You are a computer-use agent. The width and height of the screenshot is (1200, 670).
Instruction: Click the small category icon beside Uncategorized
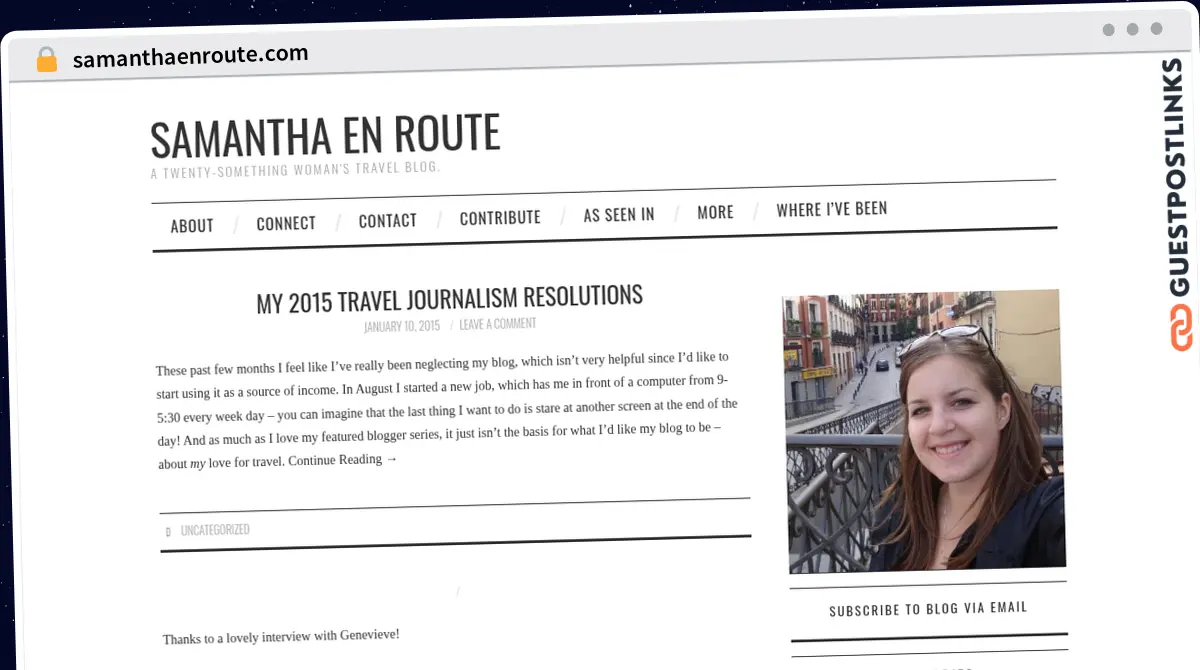168,532
